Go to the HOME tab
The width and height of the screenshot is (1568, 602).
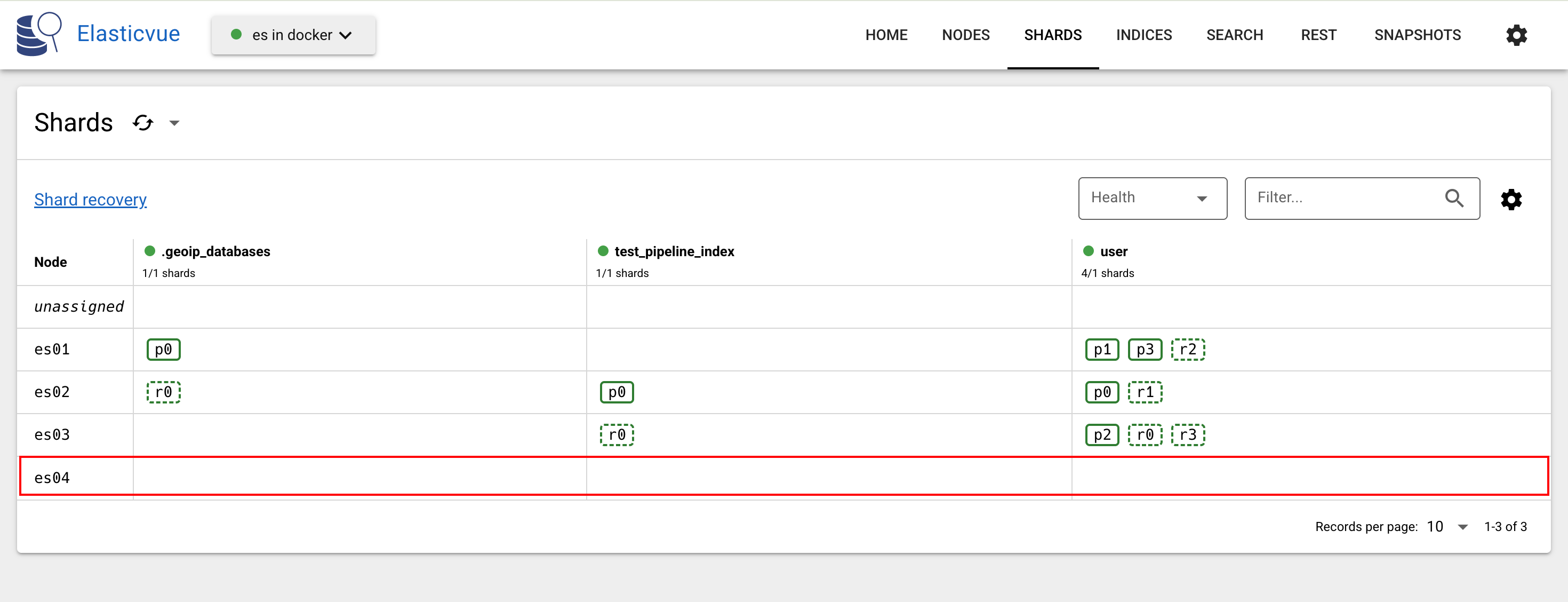point(886,35)
